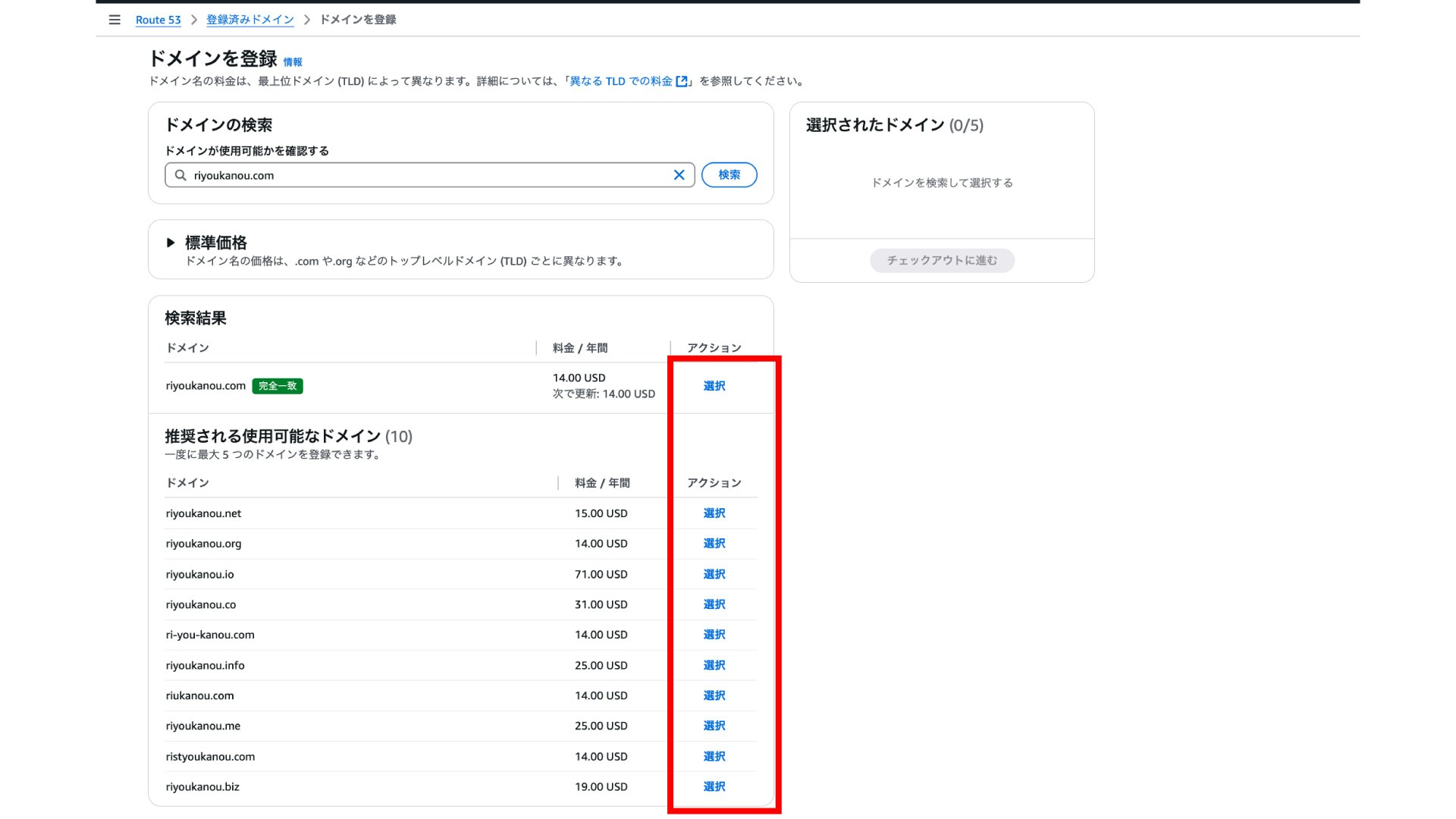This screenshot has width=1456, height=819.
Task: Select the riyoukanou.me domain
Action: 714,726
